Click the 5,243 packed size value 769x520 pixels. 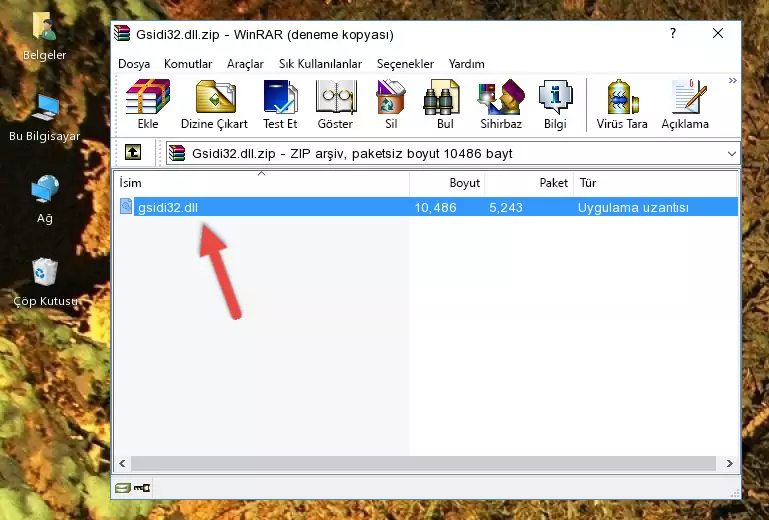(506, 208)
